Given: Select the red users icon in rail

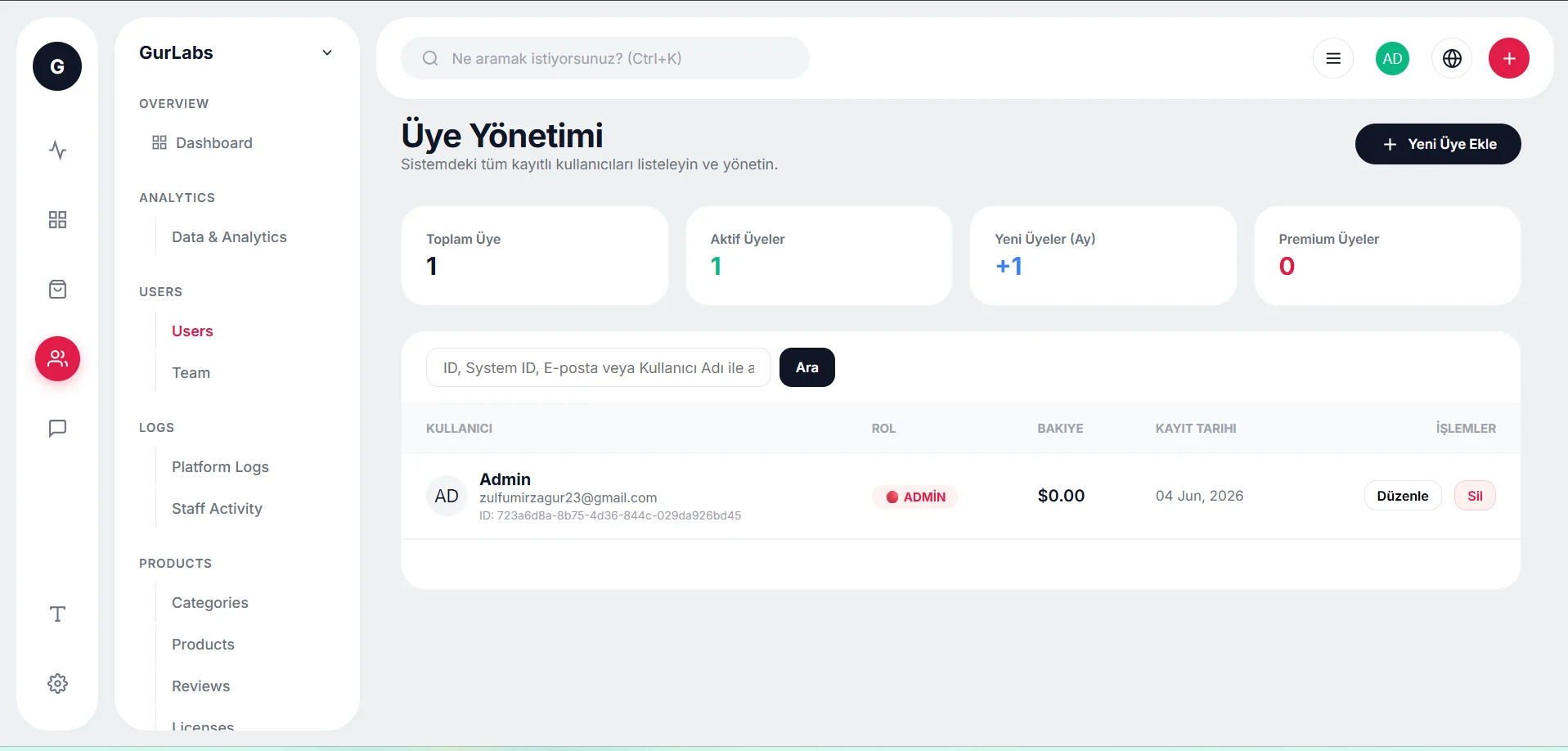Looking at the screenshot, I should 57,358.
